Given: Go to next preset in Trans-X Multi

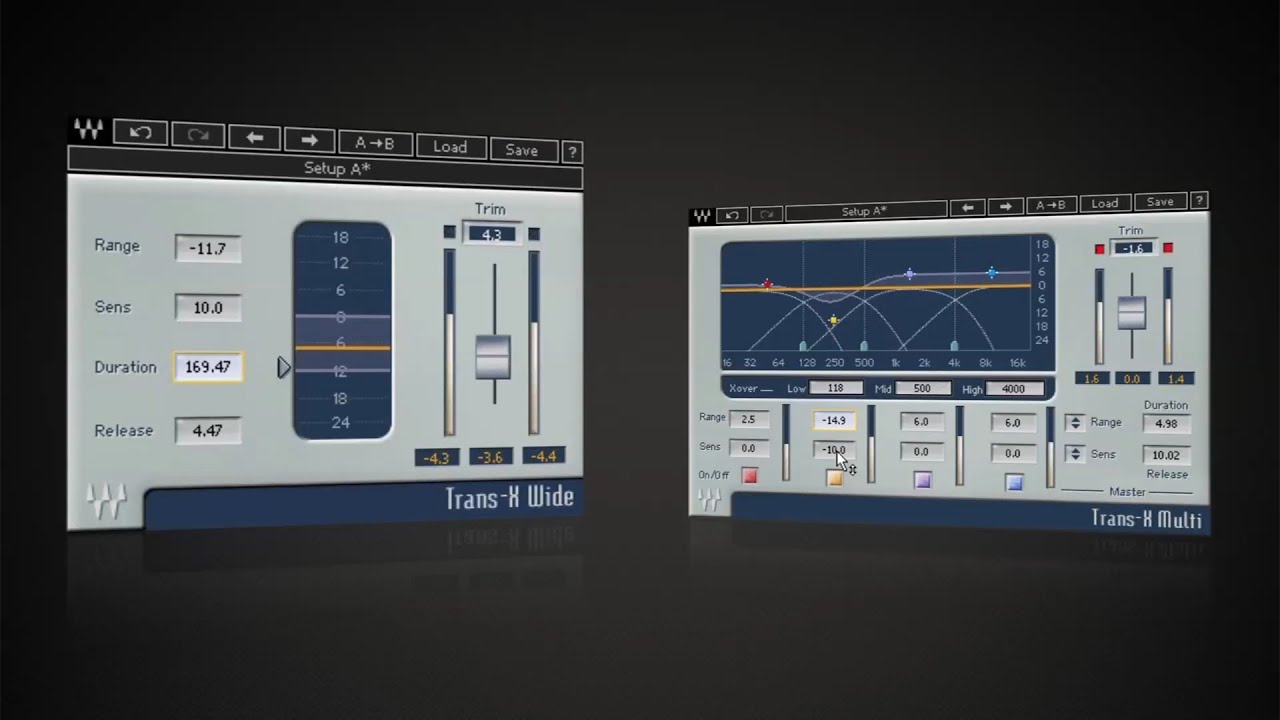Looking at the screenshot, I should pyautogui.click(x=1006, y=206).
